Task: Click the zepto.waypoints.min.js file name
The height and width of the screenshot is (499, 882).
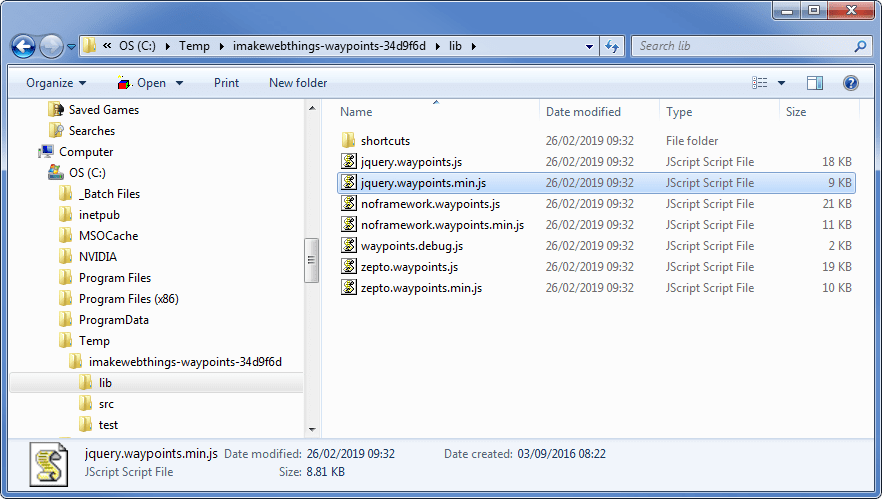Action: pos(421,288)
